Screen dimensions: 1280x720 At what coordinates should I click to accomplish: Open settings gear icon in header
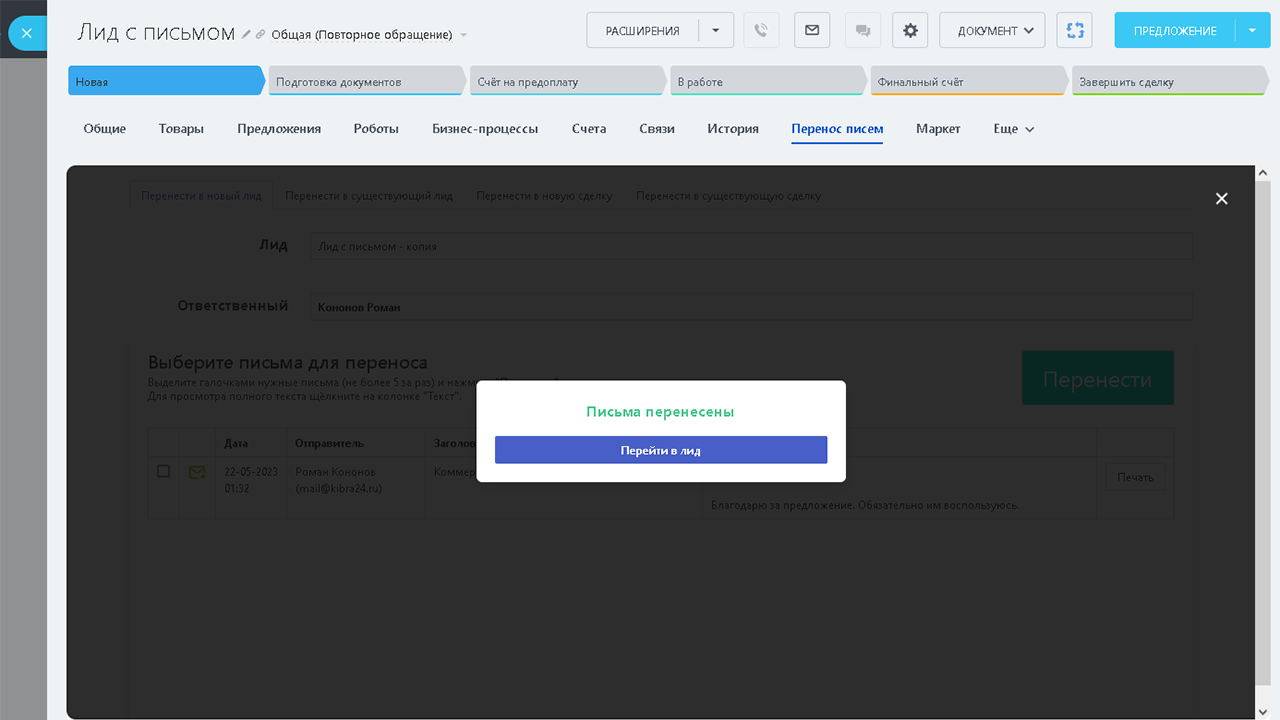(x=910, y=30)
